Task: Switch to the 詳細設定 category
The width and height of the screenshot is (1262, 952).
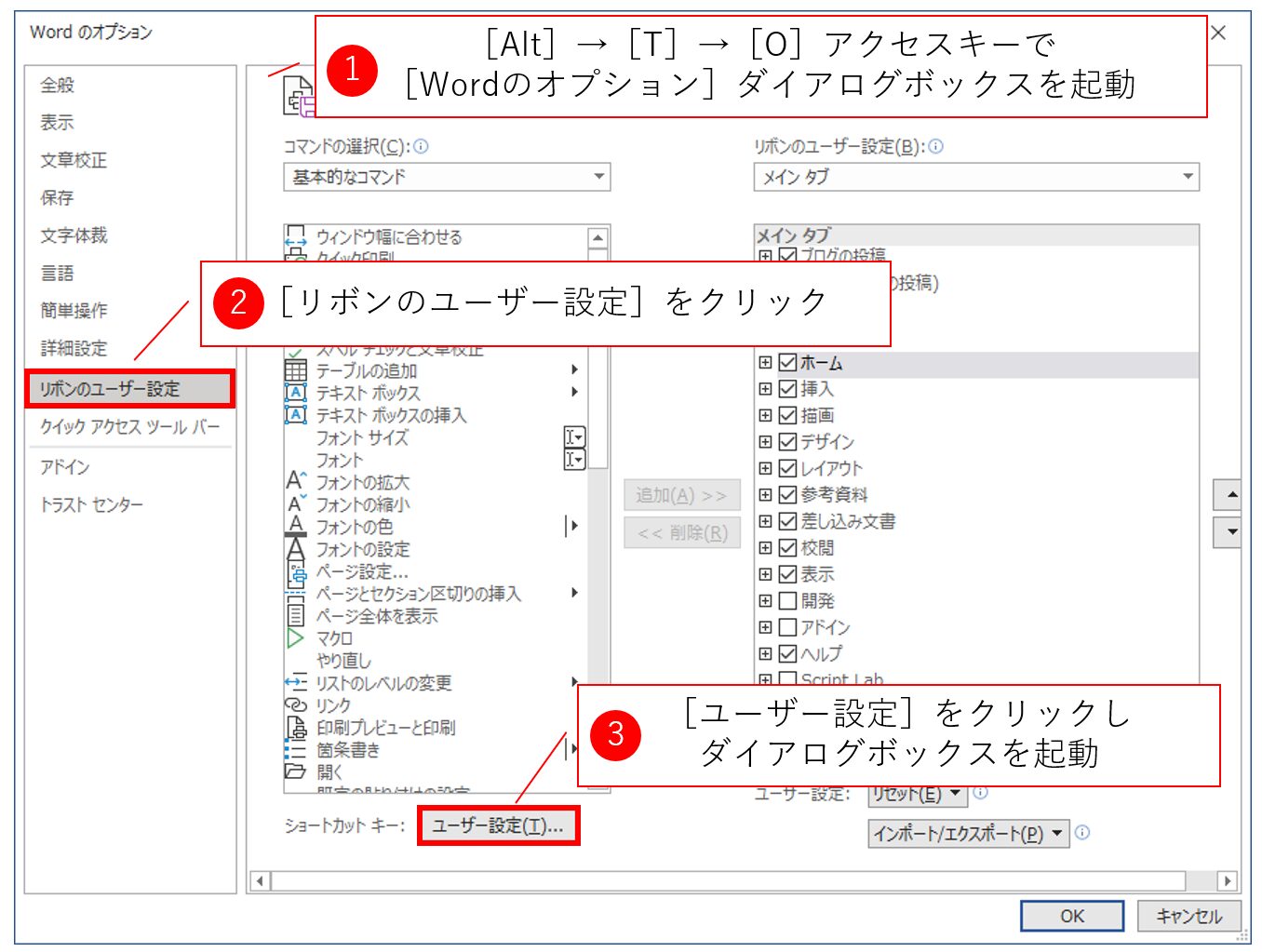Action: [x=74, y=348]
